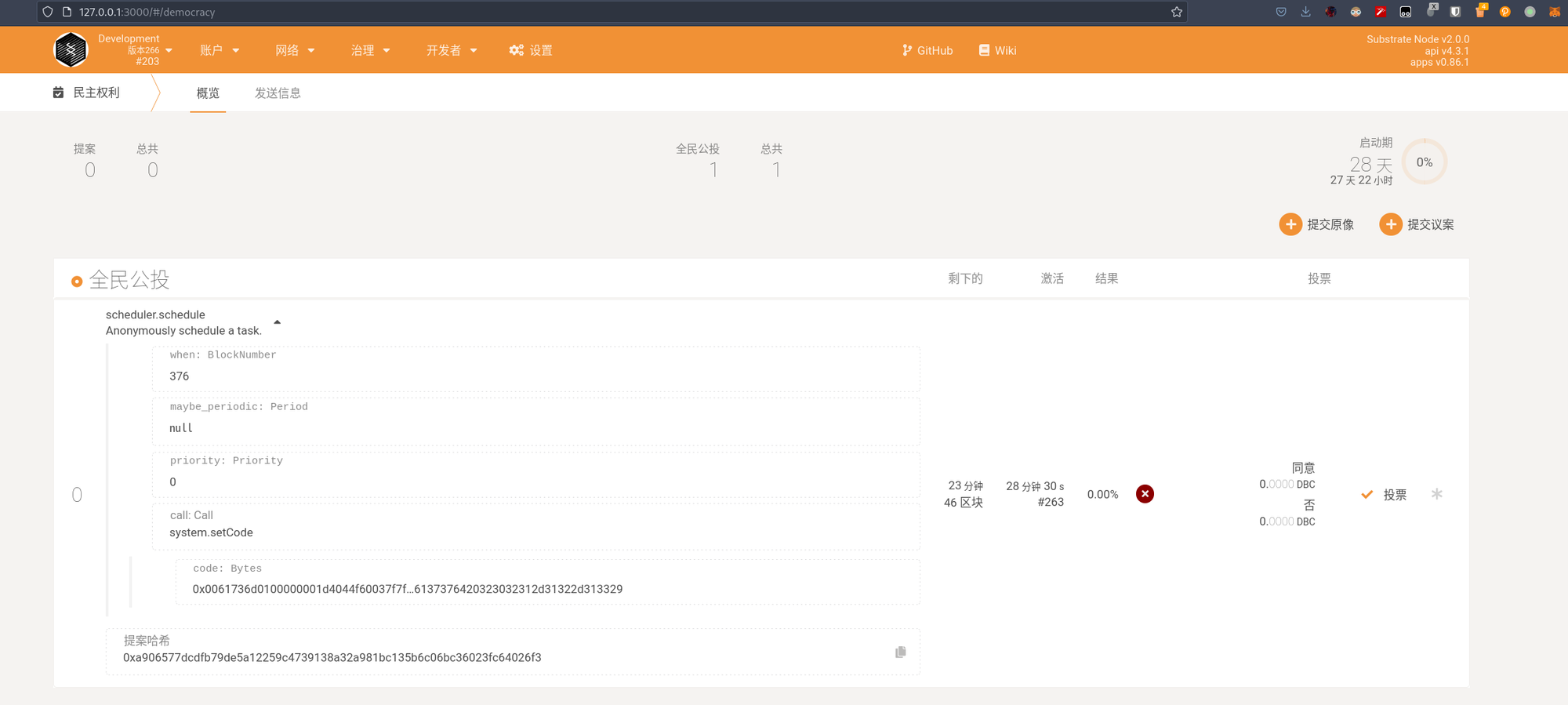Screen dimensions: 1568x705
Task: Click the proposal hash value 0xa906577d…
Action: tap(332, 658)
